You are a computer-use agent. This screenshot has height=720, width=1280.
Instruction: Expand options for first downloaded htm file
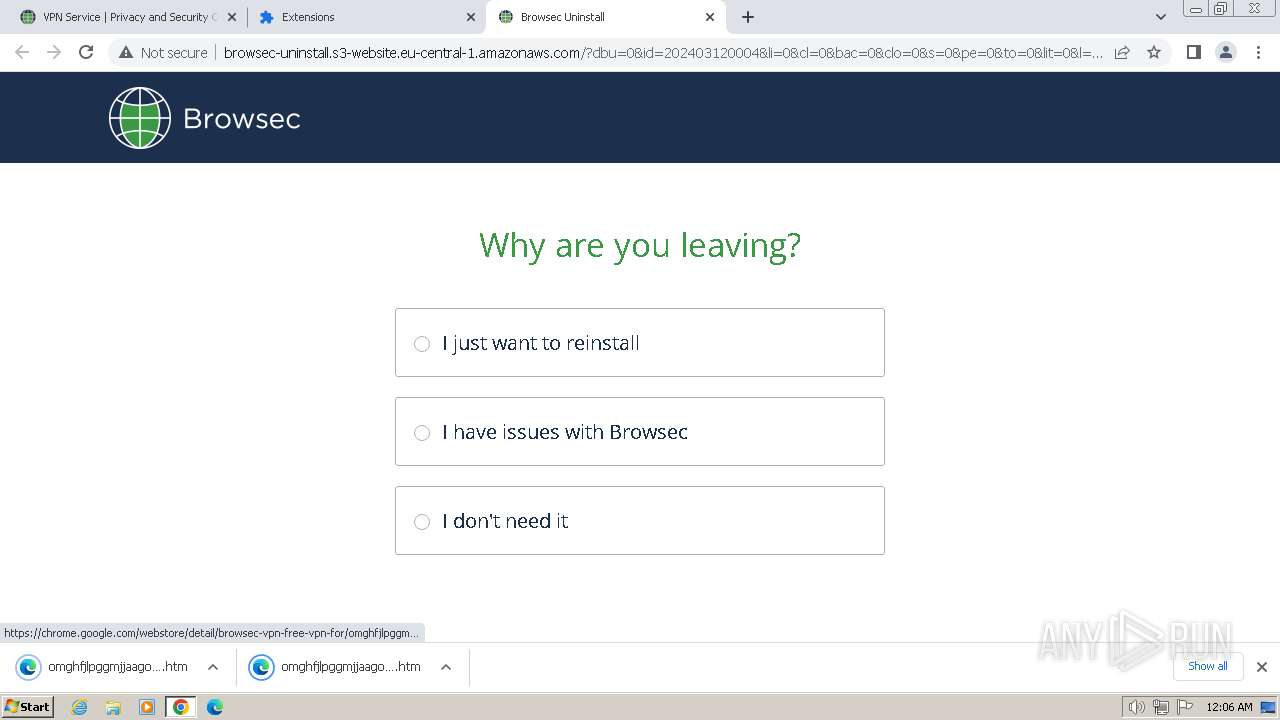pyautogui.click(x=213, y=667)
